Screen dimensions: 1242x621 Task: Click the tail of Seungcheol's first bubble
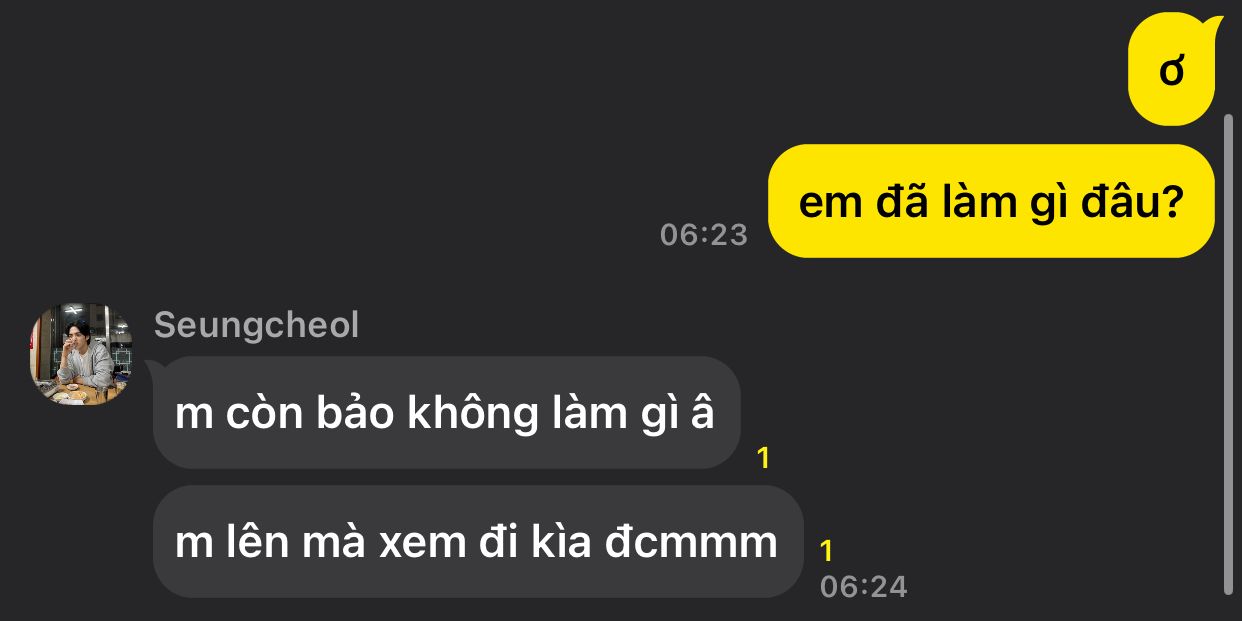click(156, 368)
